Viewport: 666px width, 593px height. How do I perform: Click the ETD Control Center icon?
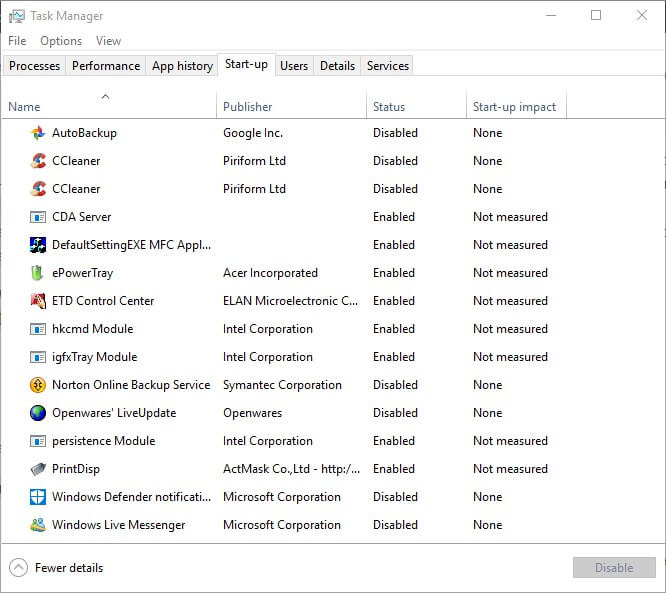click(x=38, y=301)
